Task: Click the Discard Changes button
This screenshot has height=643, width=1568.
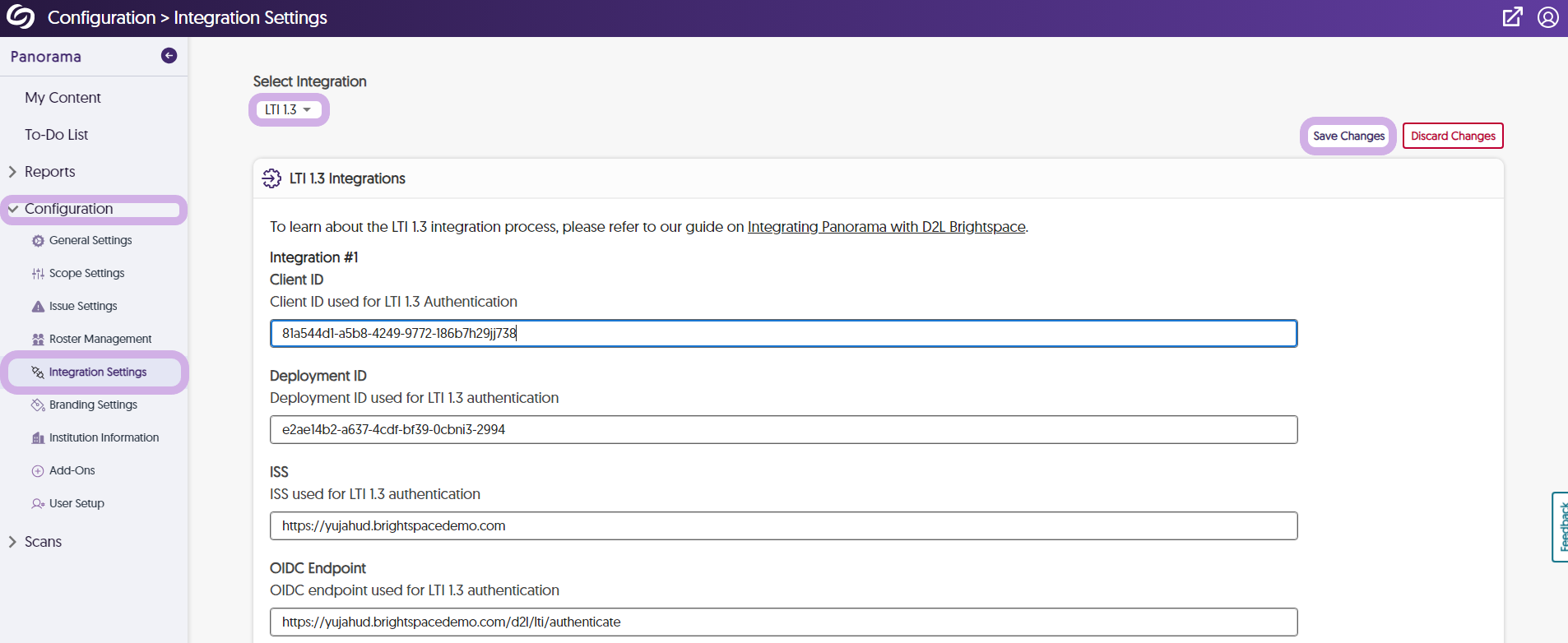Action: click(x=1452, y=136)
